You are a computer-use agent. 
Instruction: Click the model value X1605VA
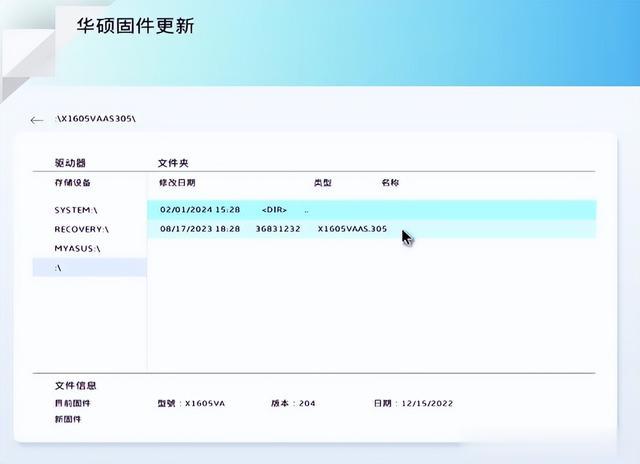[205, 404]
